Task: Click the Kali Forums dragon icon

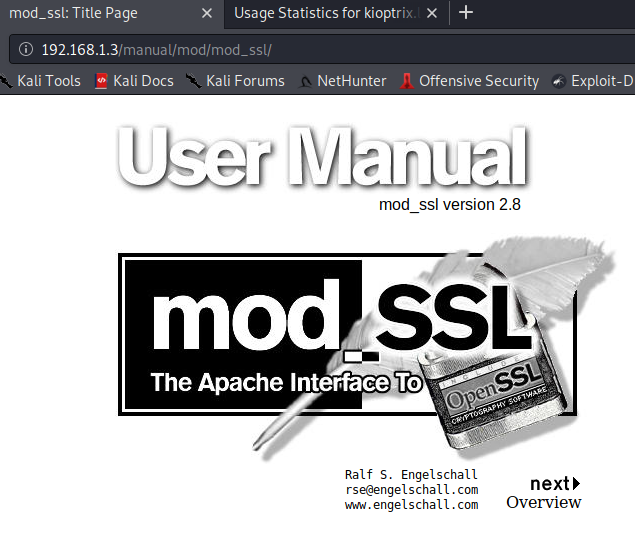Action: [x=194, y=81]
